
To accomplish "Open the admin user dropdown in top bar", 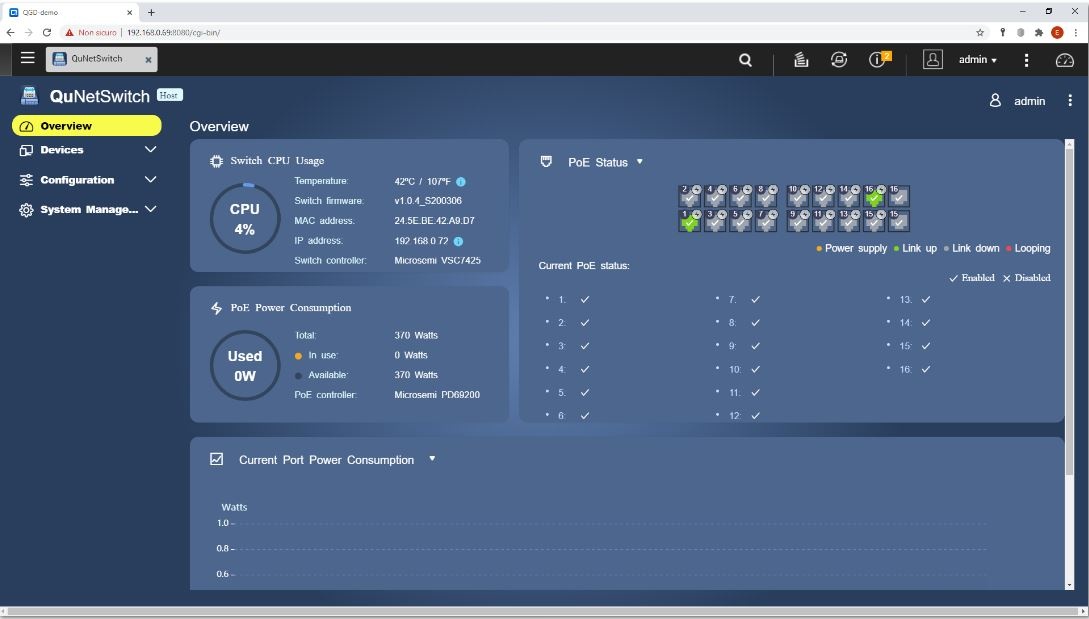I will click(977, 60).
